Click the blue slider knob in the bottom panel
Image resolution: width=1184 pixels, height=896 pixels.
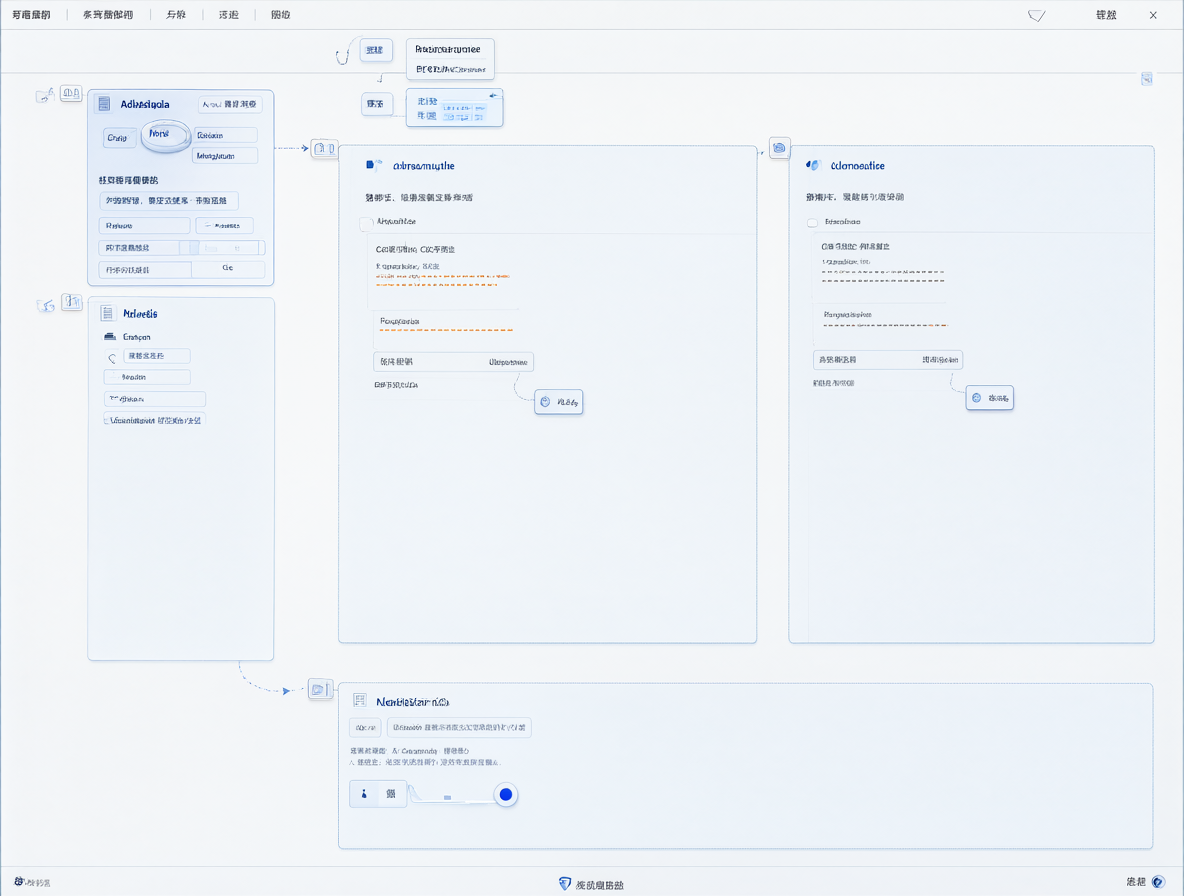(x=506, y=794)
